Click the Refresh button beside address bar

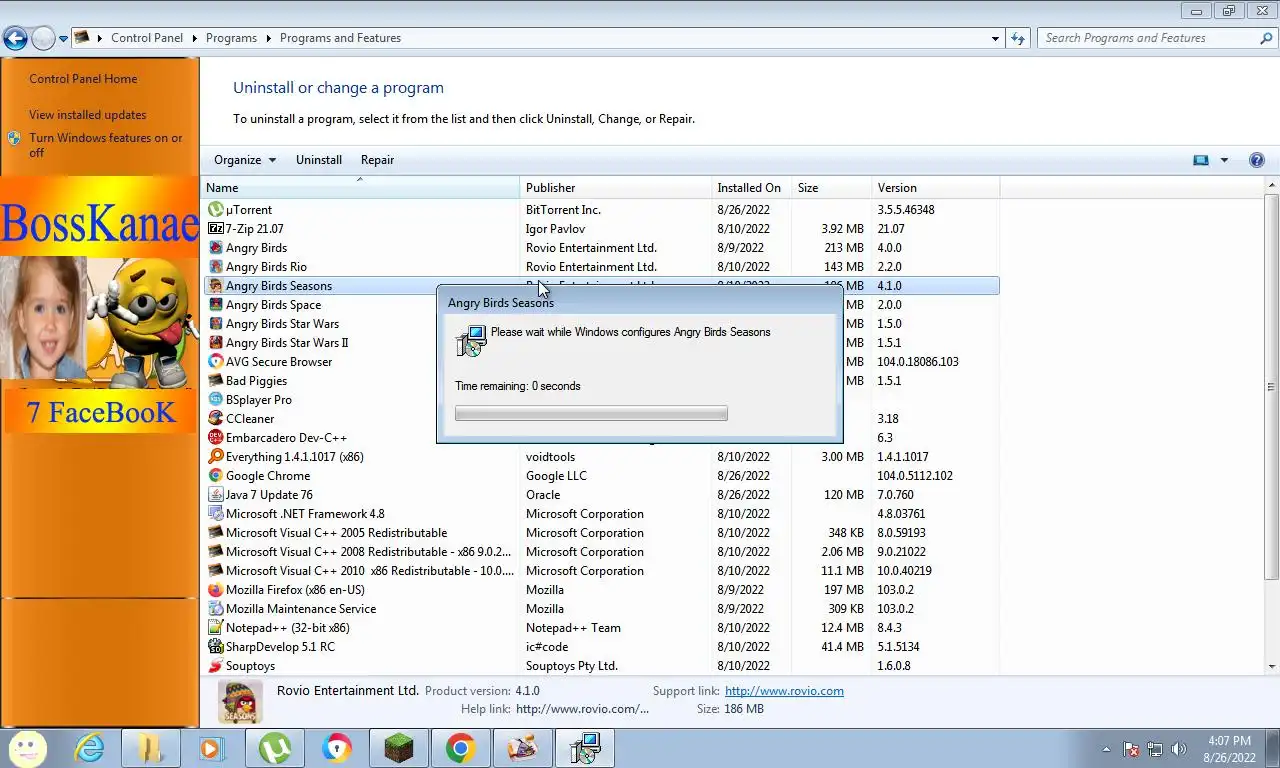1018,38
